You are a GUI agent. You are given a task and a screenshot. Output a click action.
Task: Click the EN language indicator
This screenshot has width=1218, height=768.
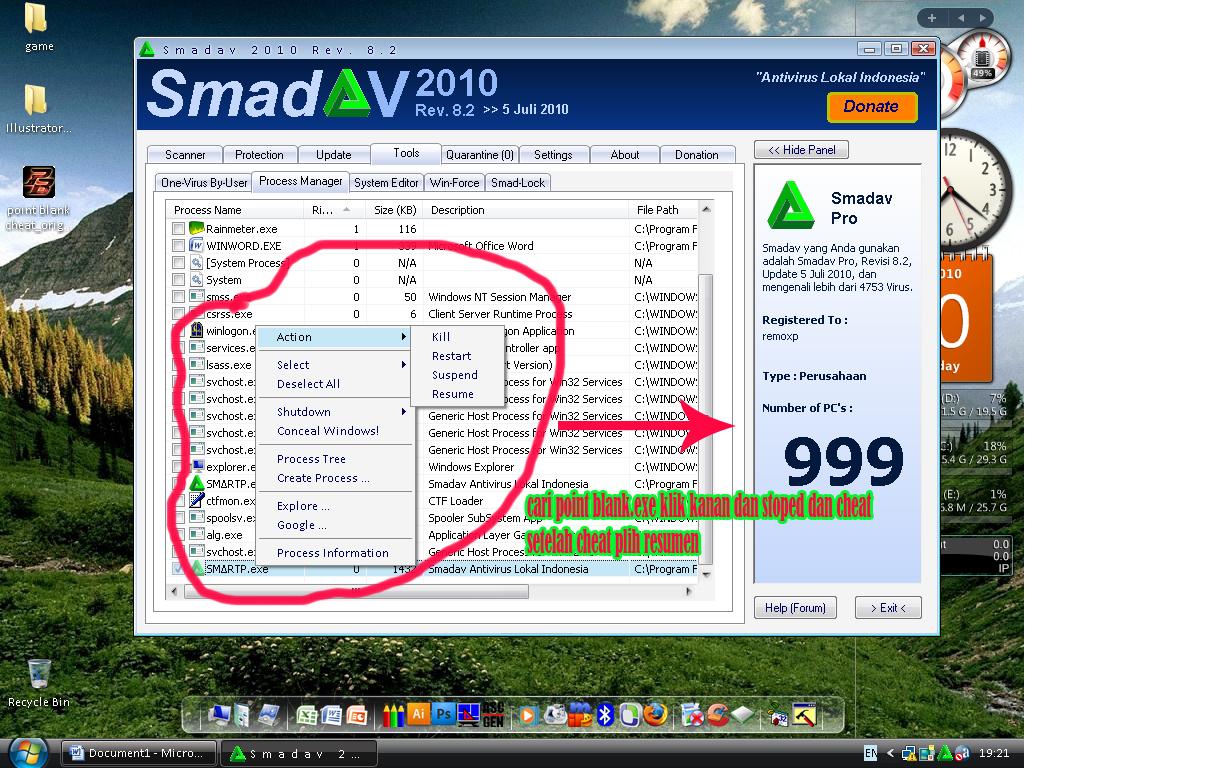pyautogui.click(x=870, y=753)
